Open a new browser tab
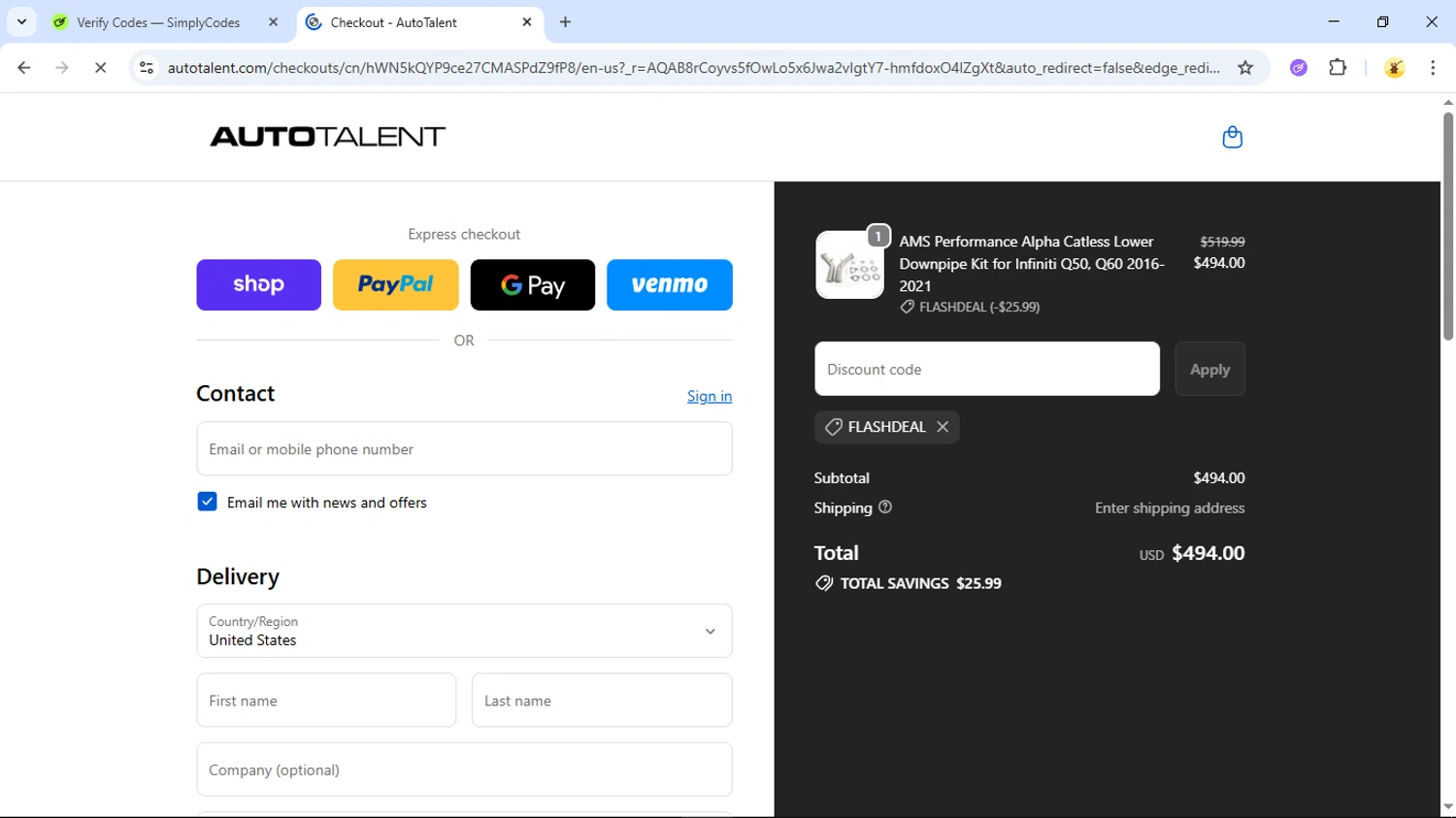Screen dimensions: 1456x818 coord(565,22)
